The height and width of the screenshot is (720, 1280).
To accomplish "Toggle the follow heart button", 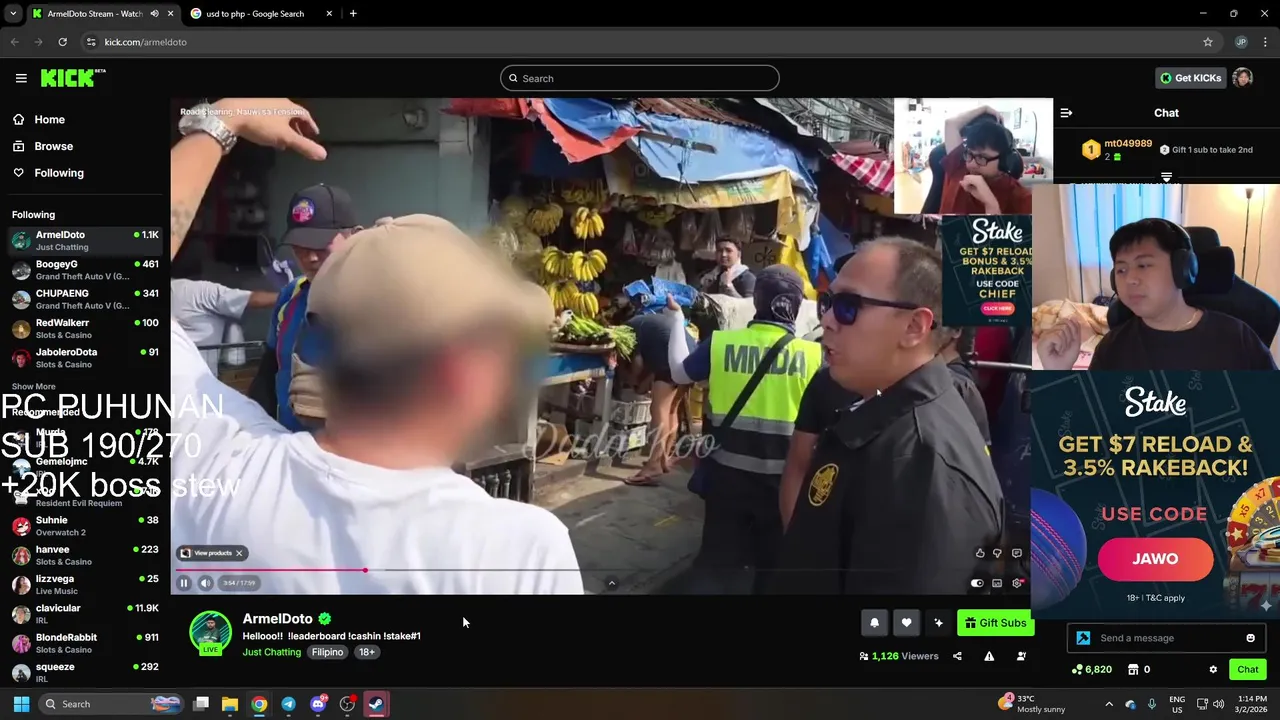I will click(906, 623).
